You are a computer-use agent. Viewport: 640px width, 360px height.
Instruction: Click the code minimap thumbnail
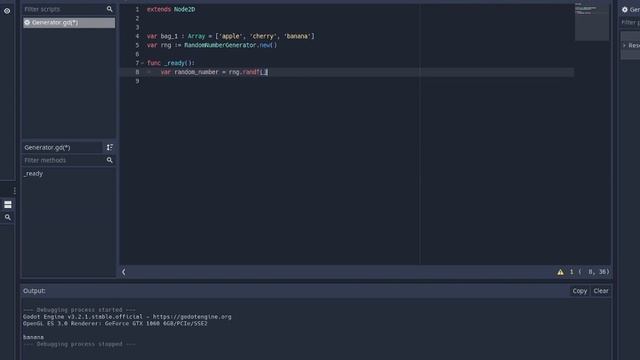click(x=592, y=21)
